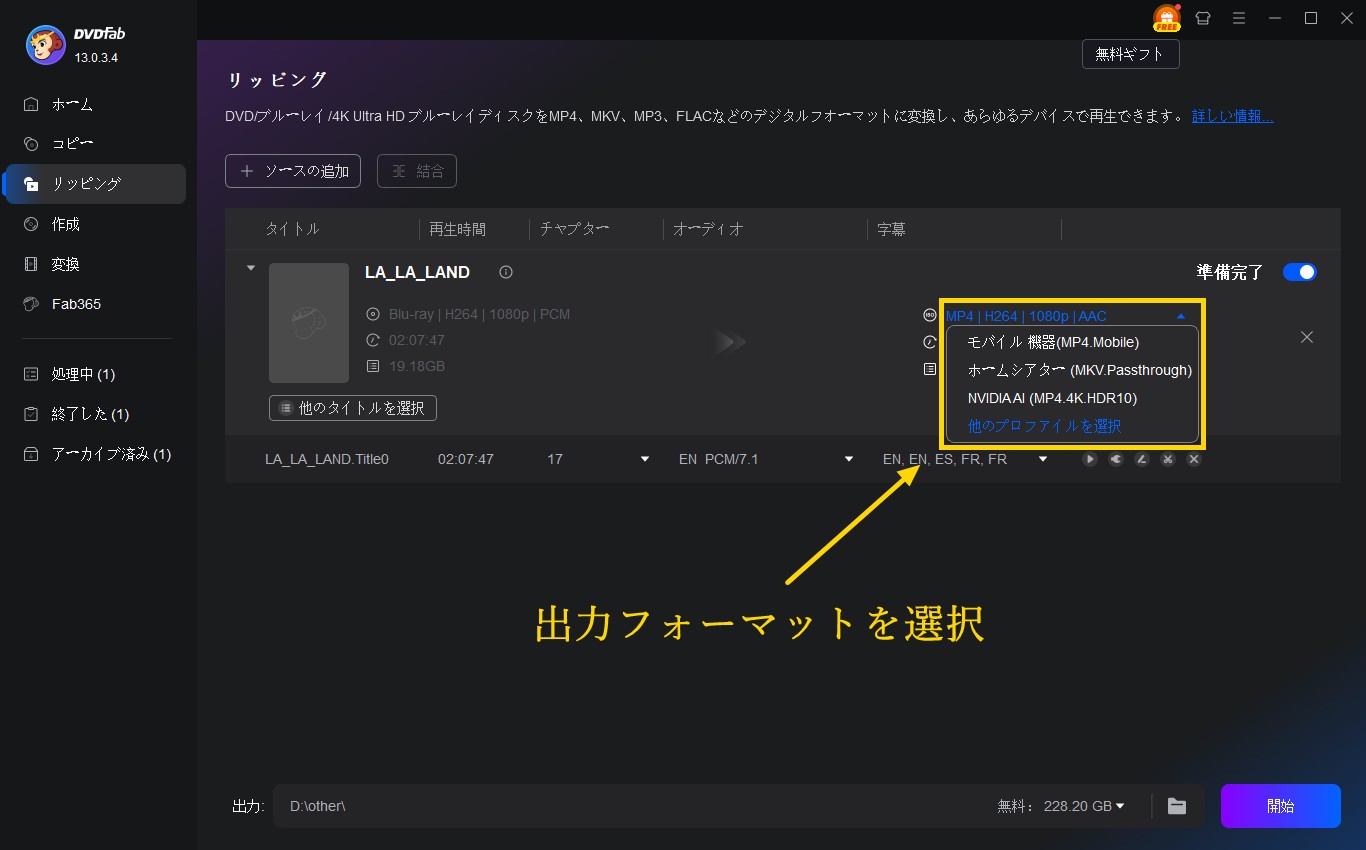Expand the subtitle EN, EN, ES, FR dropdown
1366x850 pixels.
coord(1043,459)
